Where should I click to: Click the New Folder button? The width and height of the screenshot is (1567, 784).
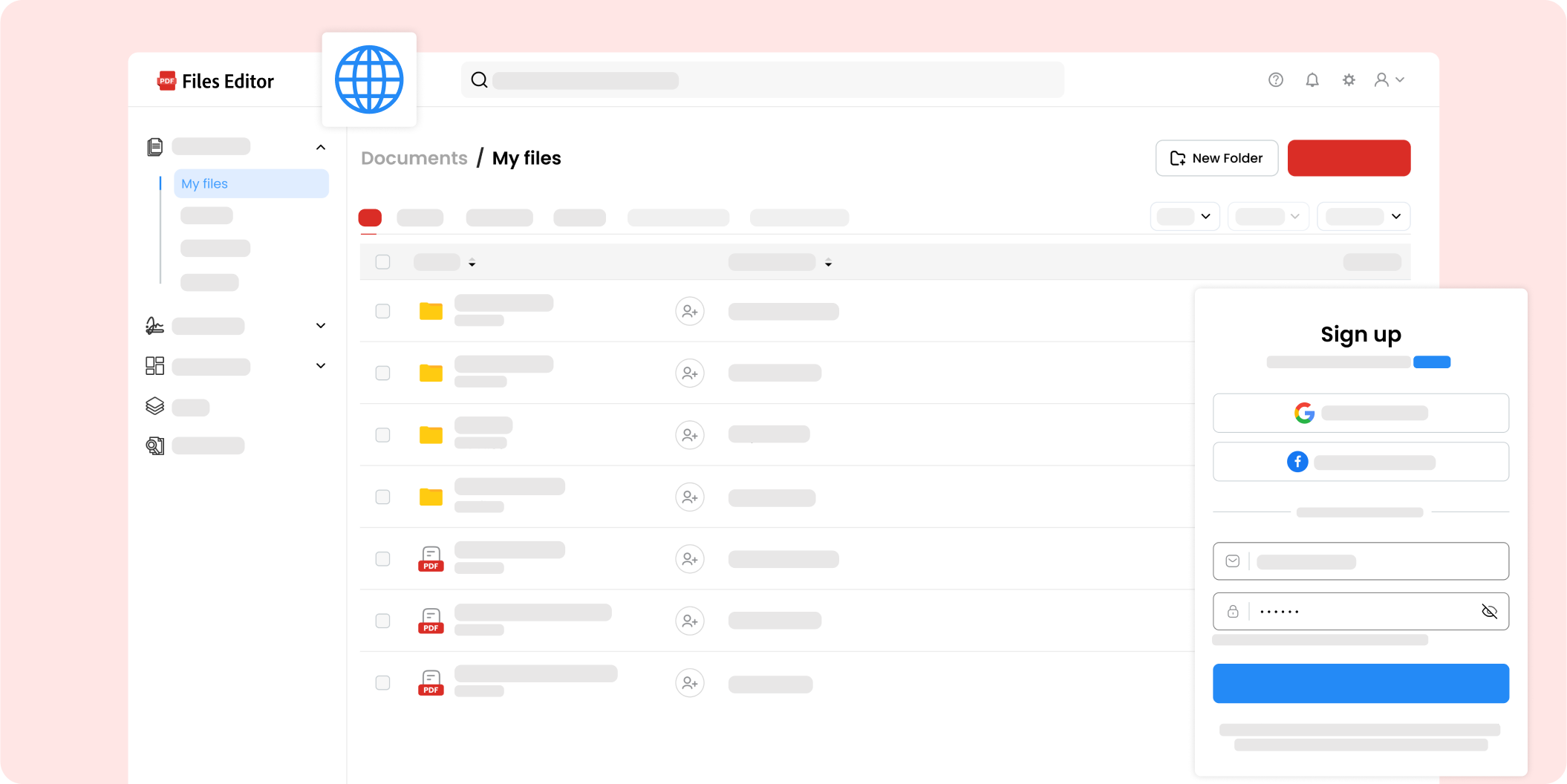pos(1216,158)
